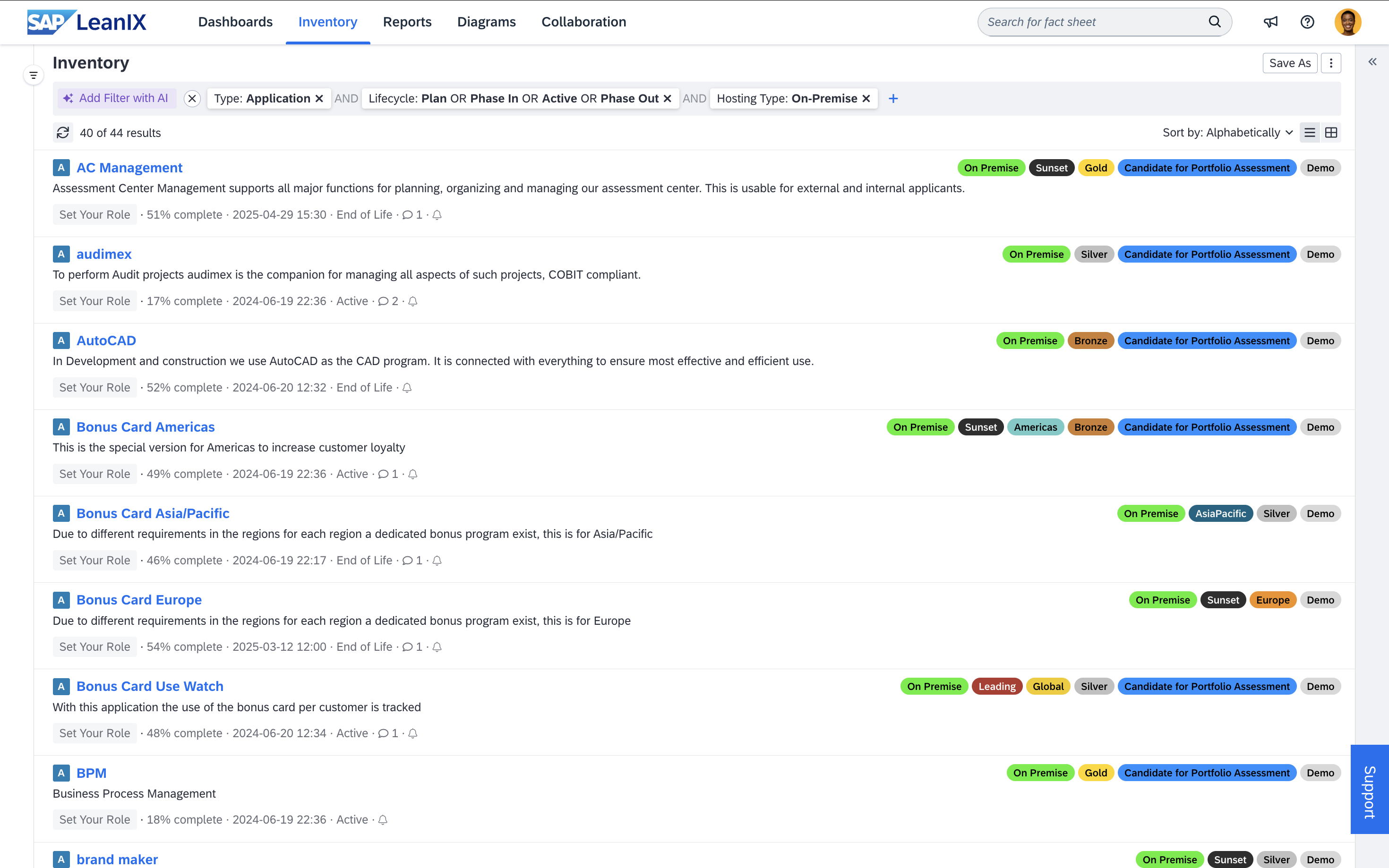Click the announcements megaphone icon
Image resolution: width=1389 pixels, height=868 pixels.
pyautogui.click(x=1270, y=22)
